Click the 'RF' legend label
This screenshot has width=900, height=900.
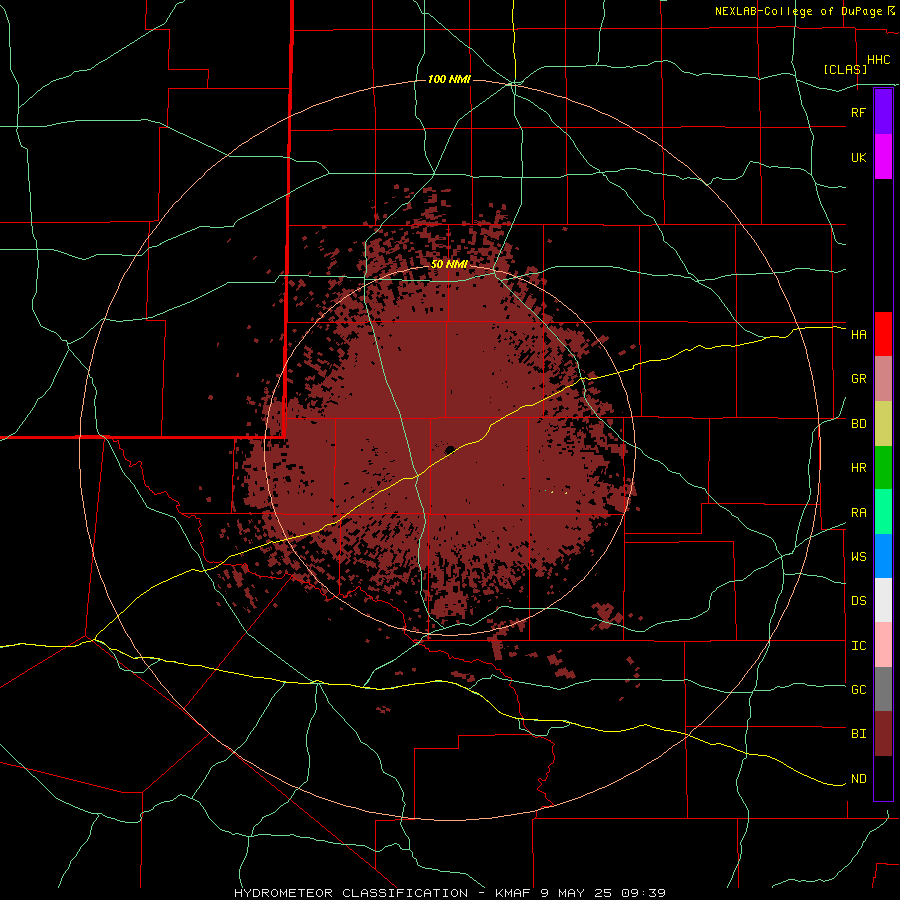tap(858, 112)
